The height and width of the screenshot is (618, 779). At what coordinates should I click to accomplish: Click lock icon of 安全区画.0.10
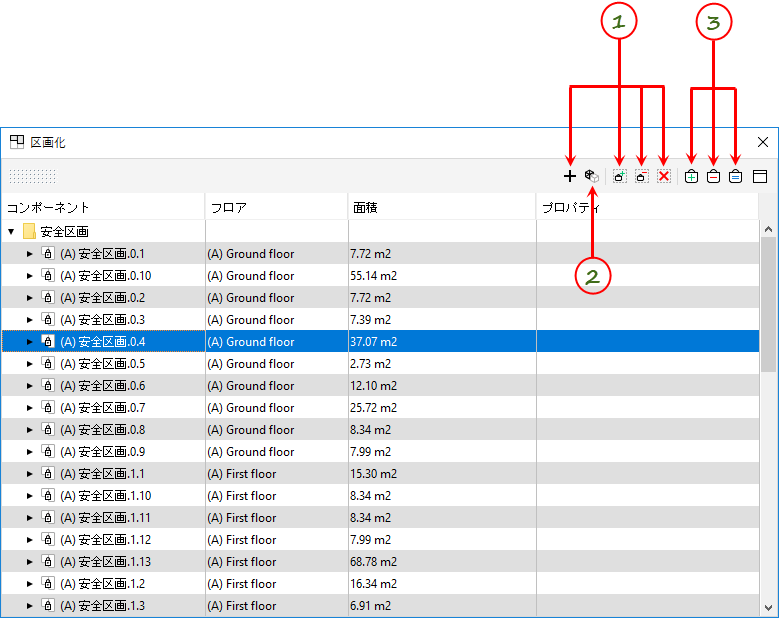pos(48,275)
